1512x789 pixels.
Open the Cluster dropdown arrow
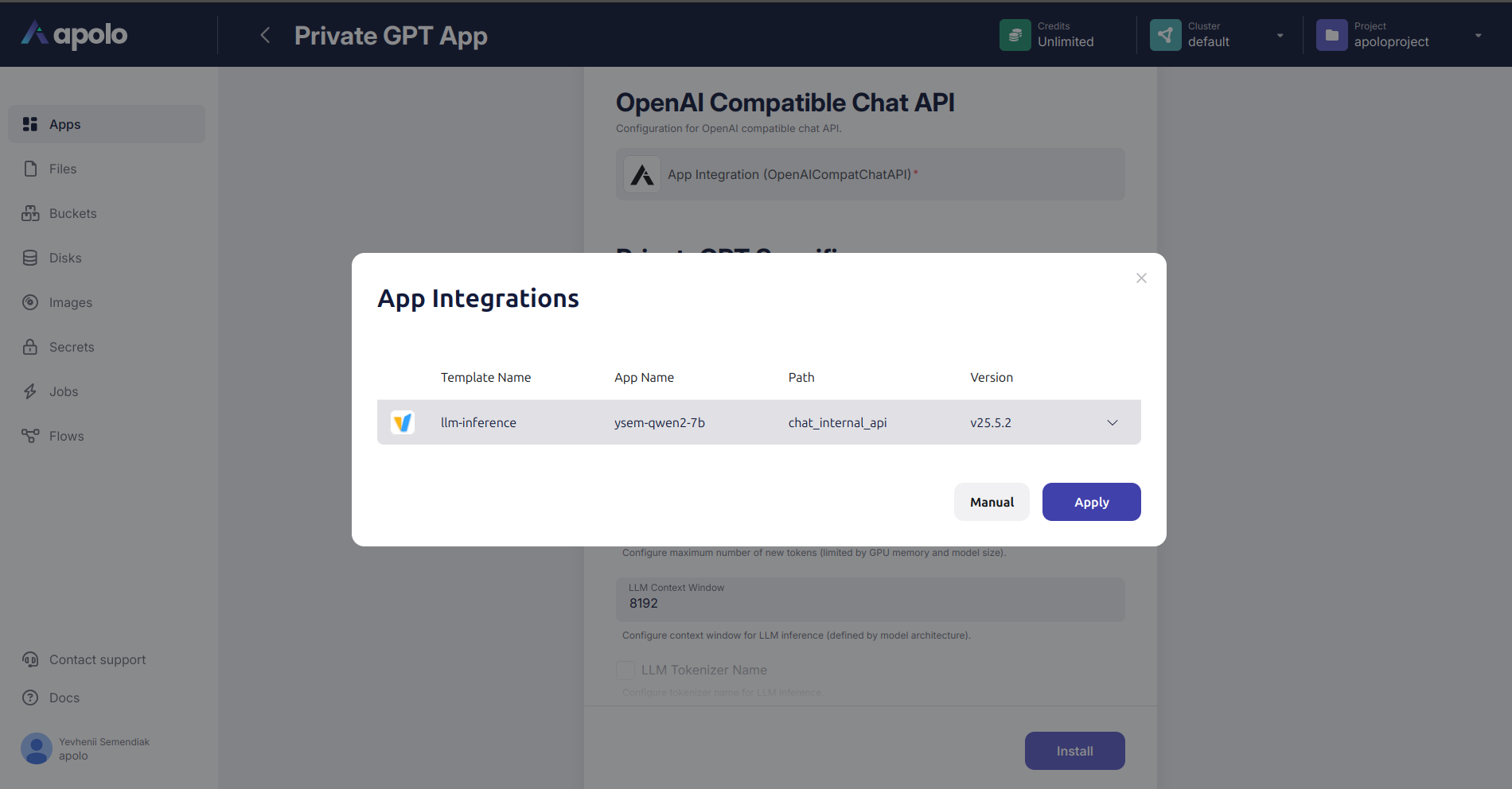1280,36
